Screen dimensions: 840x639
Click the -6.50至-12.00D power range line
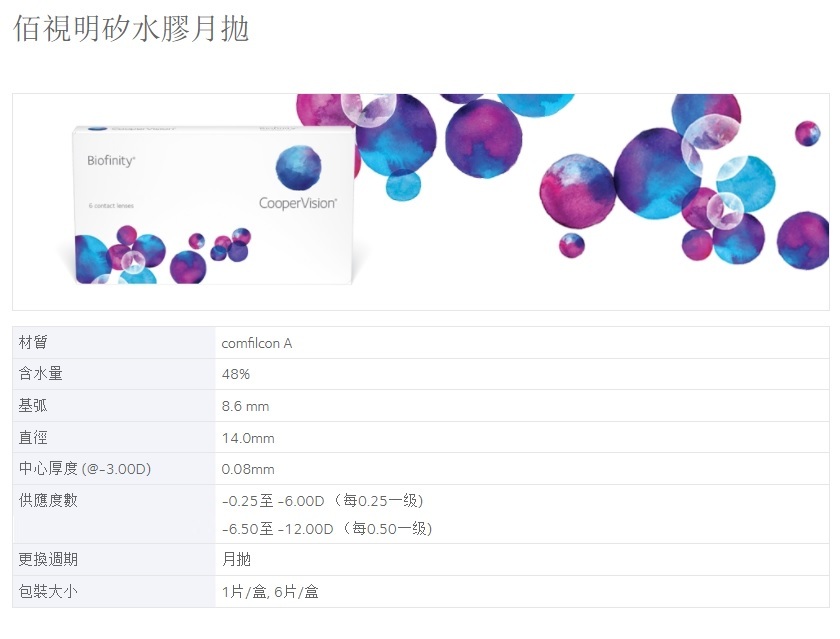coord(327,528)
